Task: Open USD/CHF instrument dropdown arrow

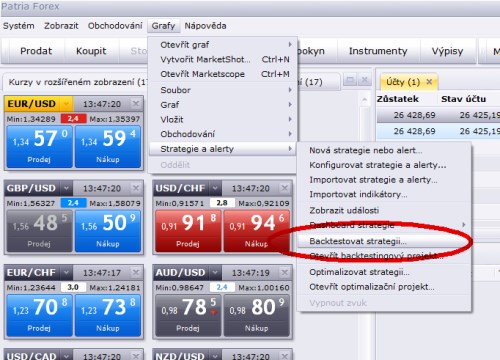Action: tap(215, 188)
